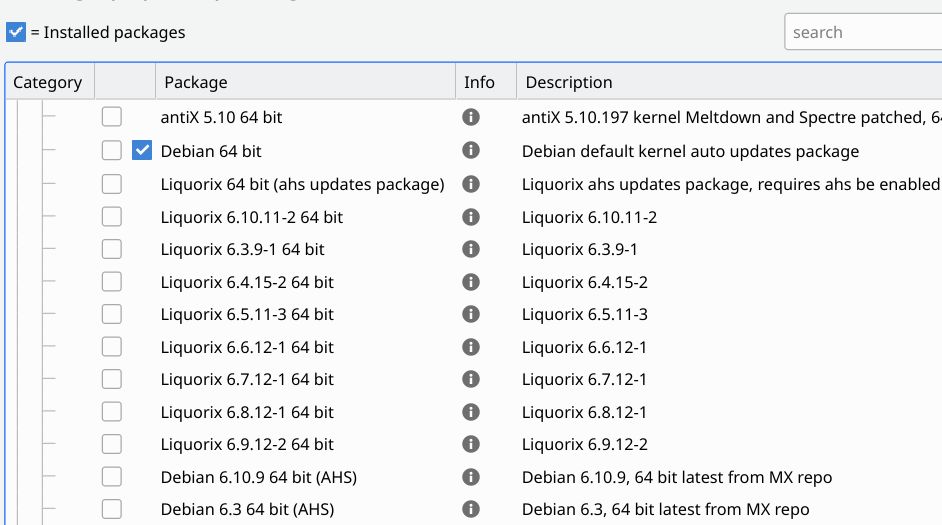
Task: Open info for Liquorix 6.9.12-2 64 bit
Action: pos(471,444)
